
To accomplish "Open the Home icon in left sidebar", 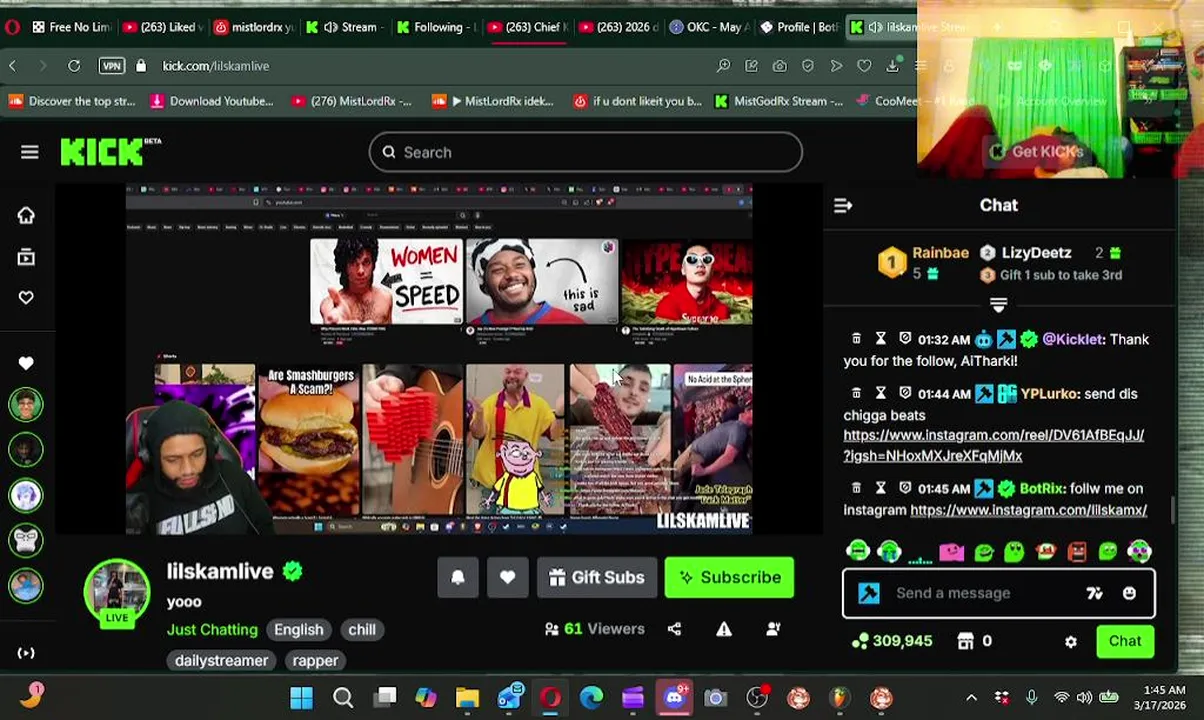I will tap(26, 216).
